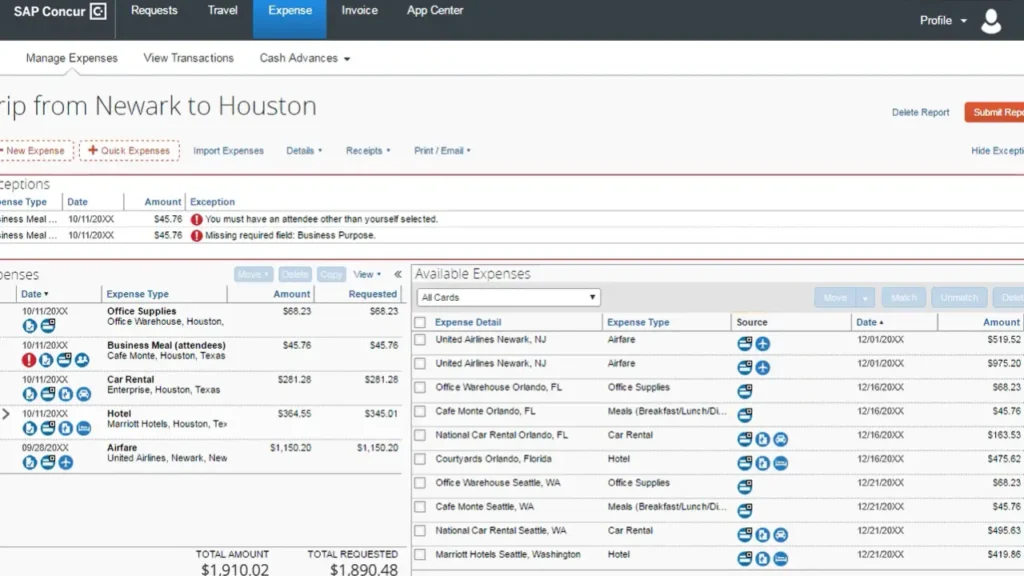Viewport: 1024px width, 576px height.
Task: Click the credit card icon on the Office Supplies expense
Action: coord(48,325)
